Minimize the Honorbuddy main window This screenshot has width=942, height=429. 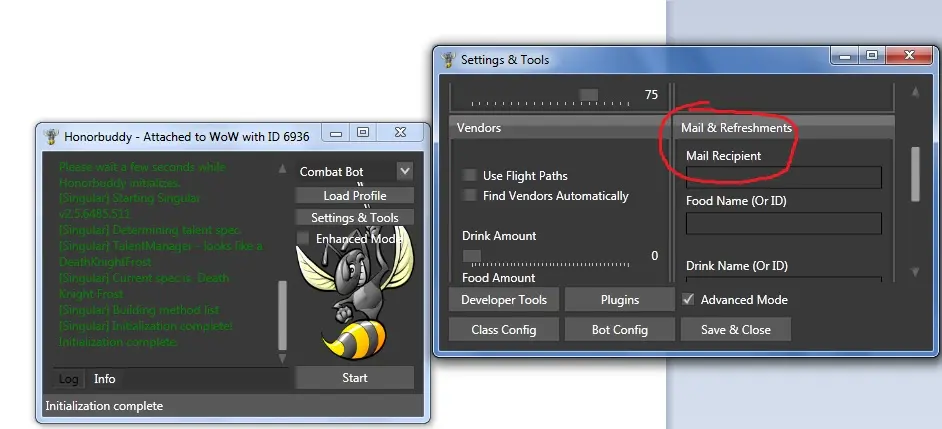[336, 133]
